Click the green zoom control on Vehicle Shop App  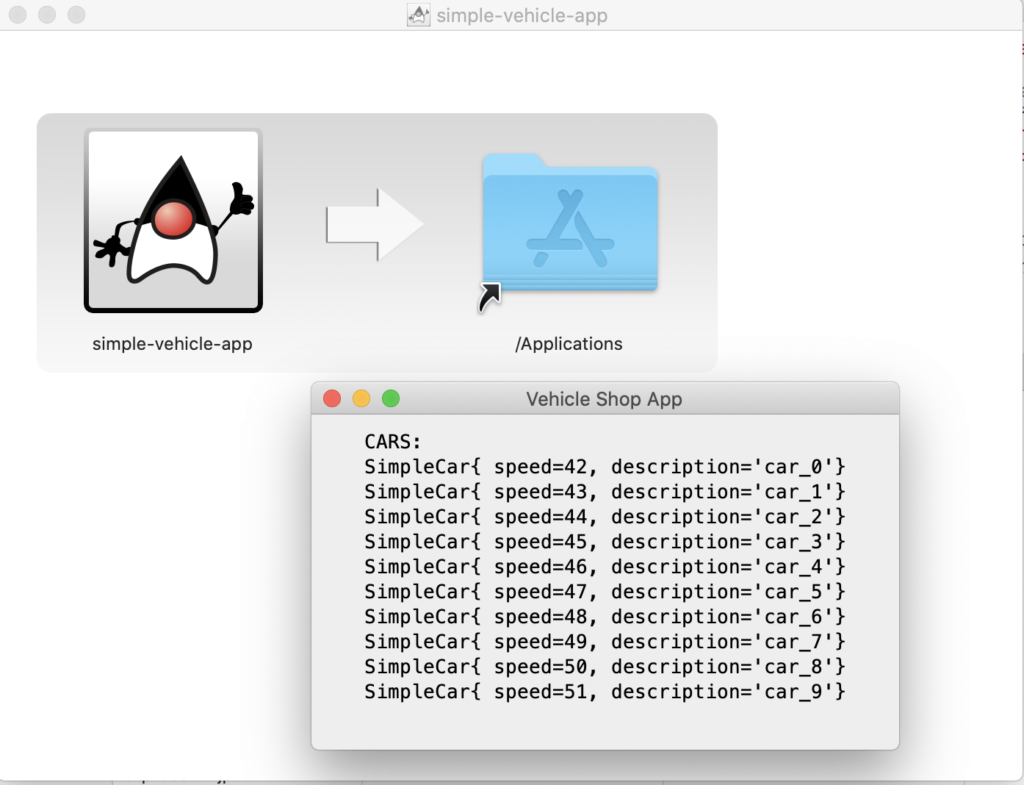tap(391, 398)
